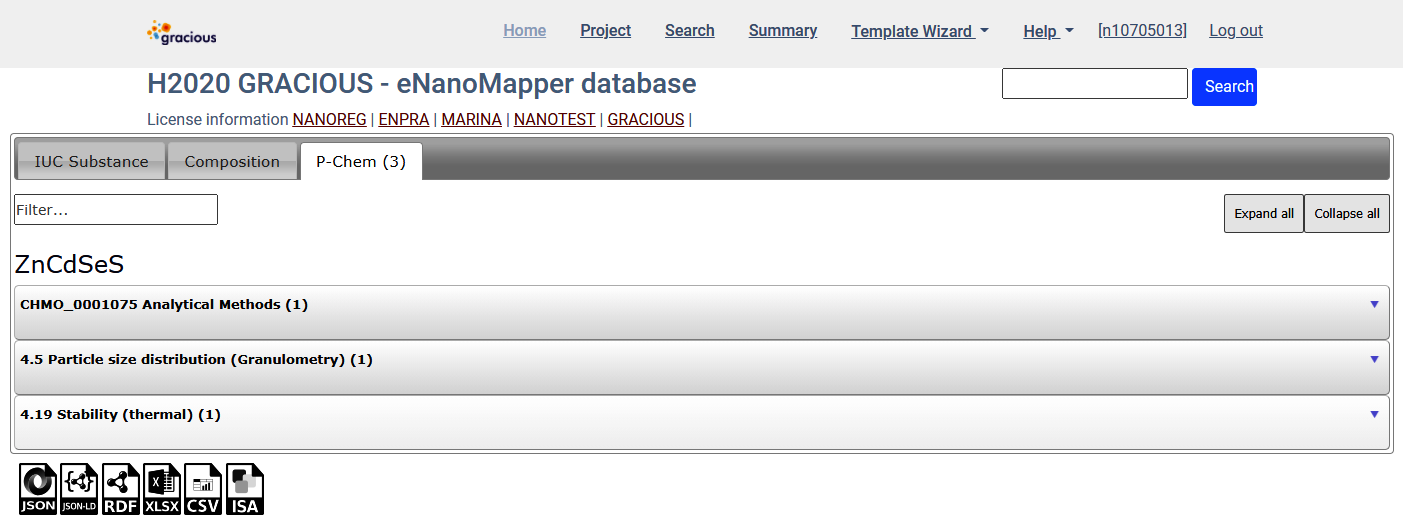Click the Filter input field
The height and width of the screenshot is (526, 1403).
[x=116, y=210]
